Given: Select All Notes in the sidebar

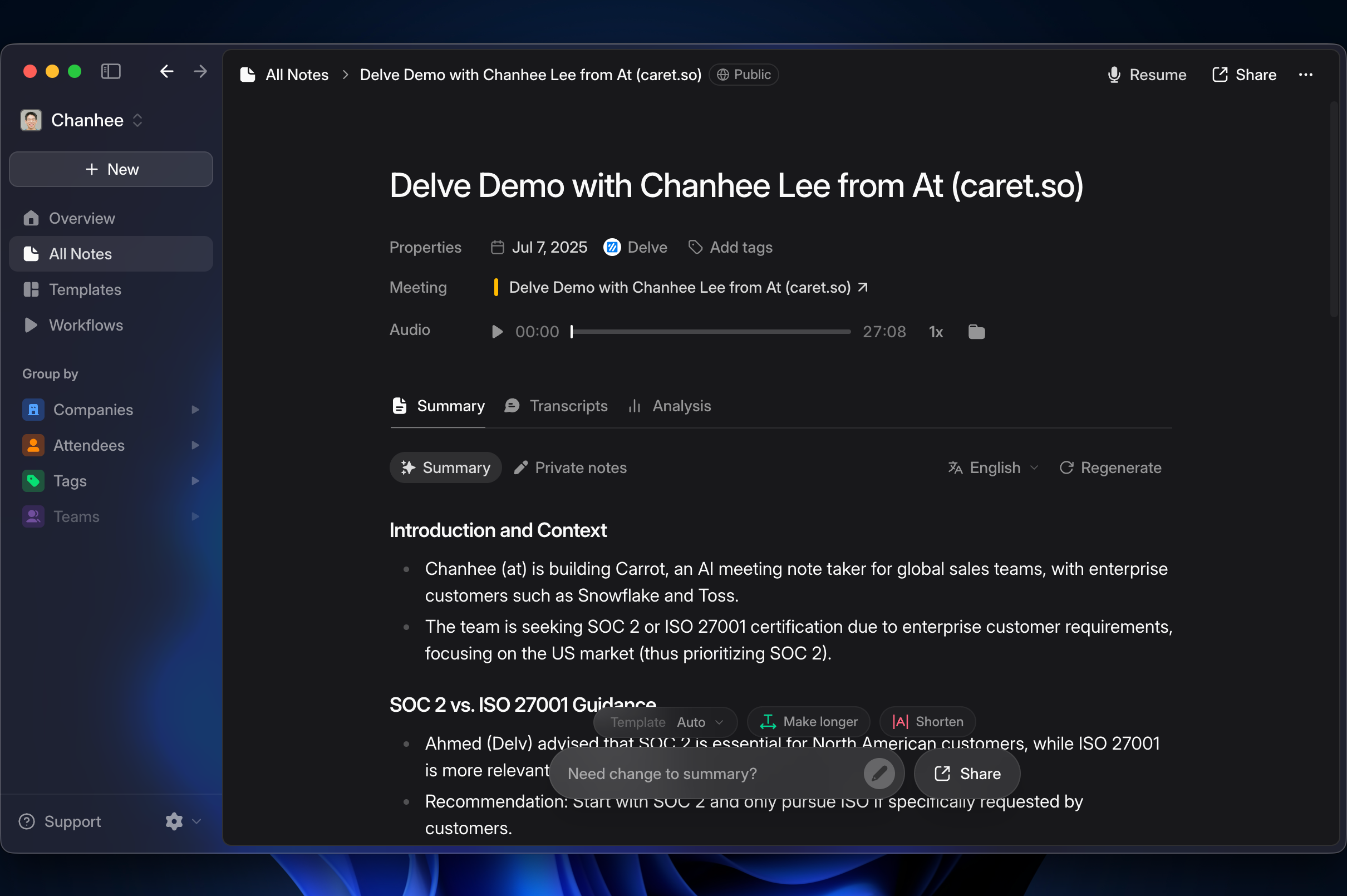Looking at the screenshot, I should pyautogui.click(x=111, y=254).
